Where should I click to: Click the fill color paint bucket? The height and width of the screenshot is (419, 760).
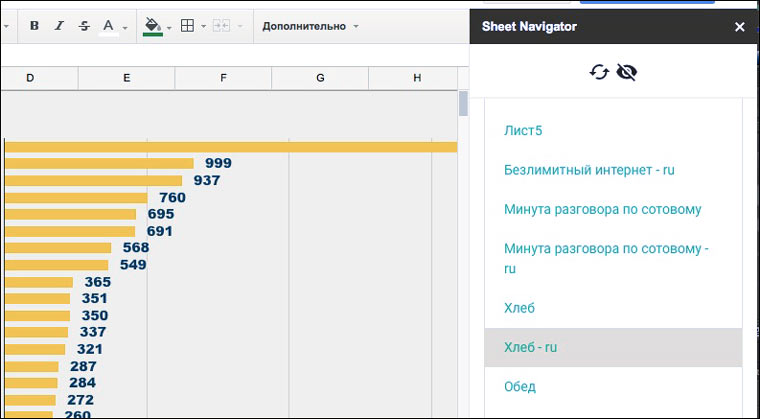click(152, 26)
